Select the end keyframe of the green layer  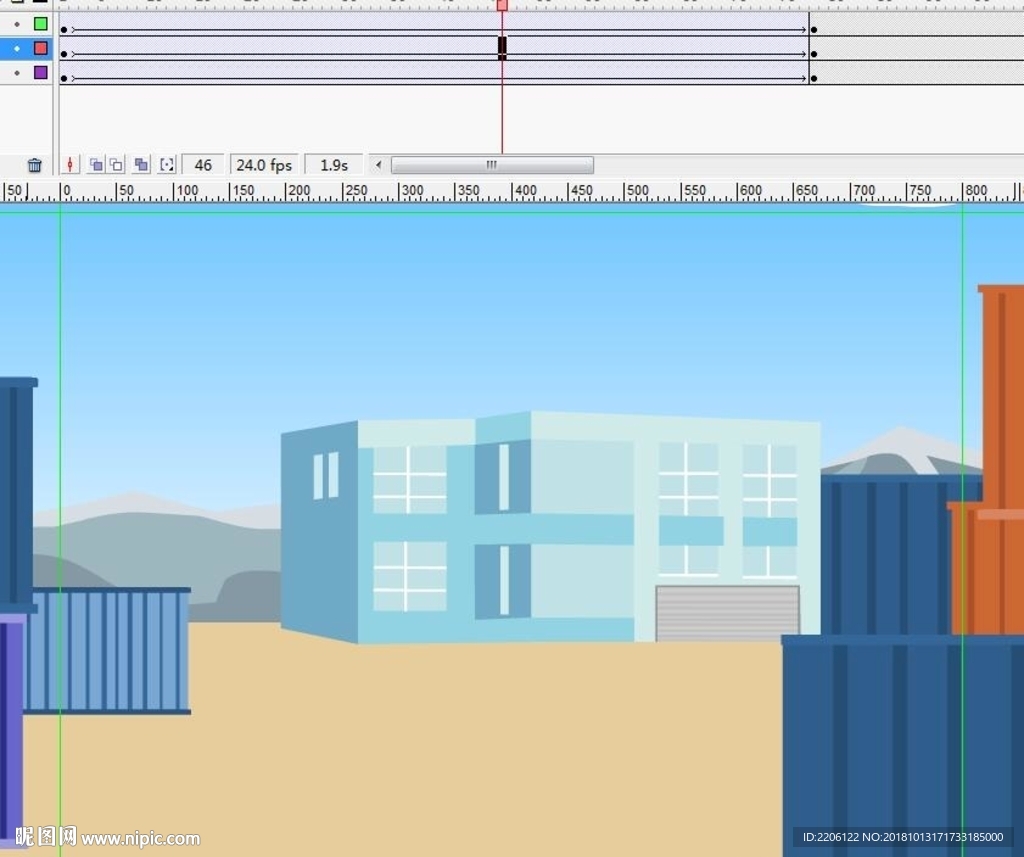[814, 30]
